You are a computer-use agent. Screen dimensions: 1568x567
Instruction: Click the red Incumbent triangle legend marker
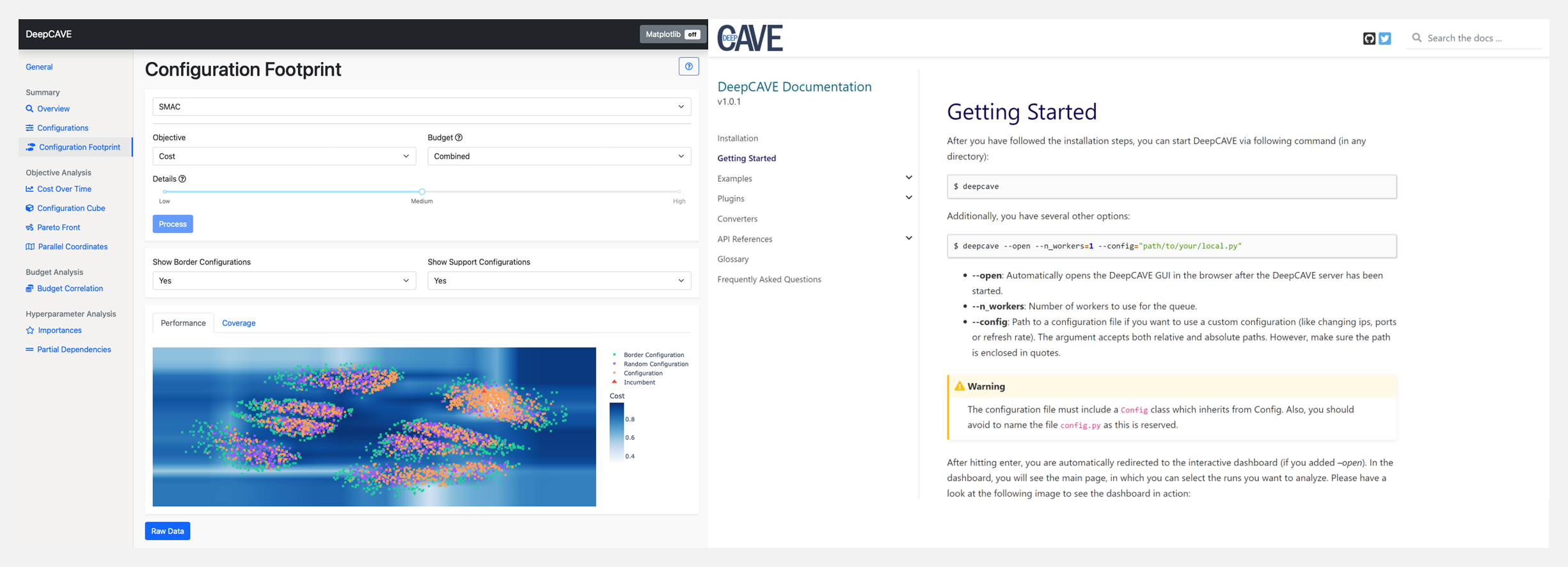[615, 382]
